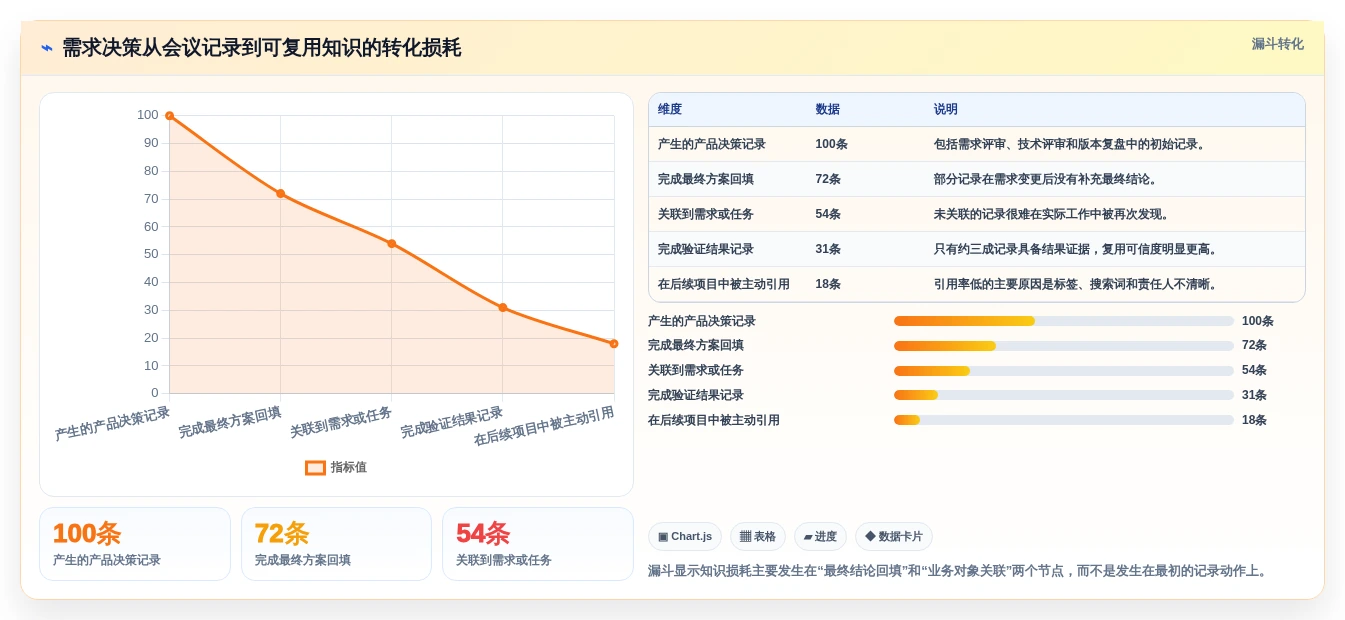Click the 31条 progress bar
The image size is (1345, 620).
pos(1064,395)
